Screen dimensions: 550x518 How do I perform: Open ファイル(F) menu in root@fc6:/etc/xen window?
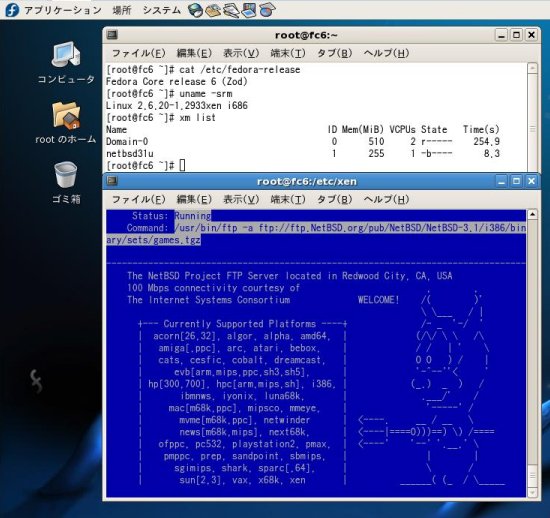coord(139,200)
